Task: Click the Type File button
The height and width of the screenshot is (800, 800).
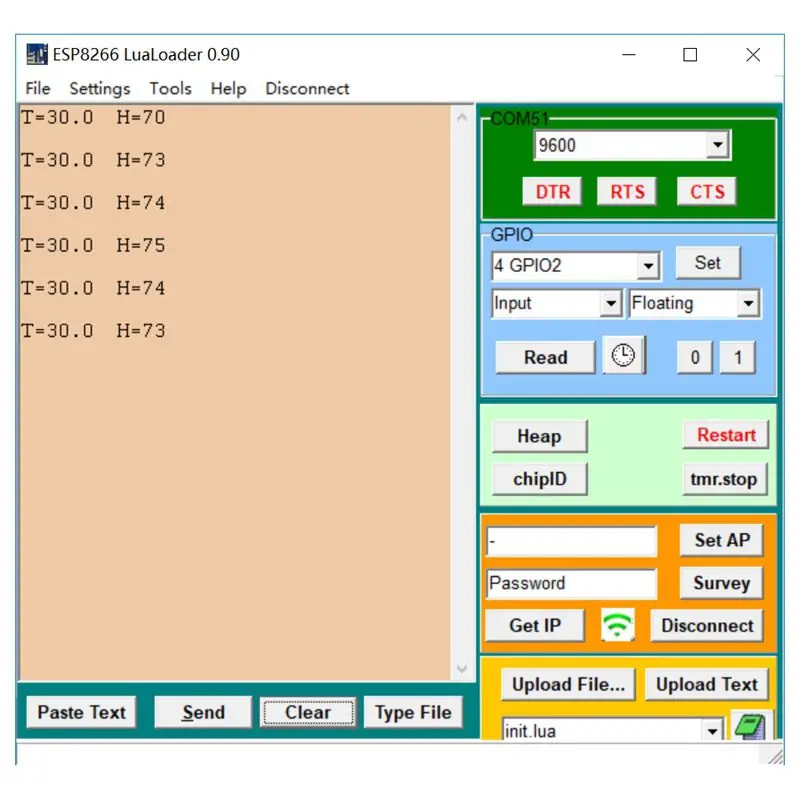Action: tap(413, 712)
